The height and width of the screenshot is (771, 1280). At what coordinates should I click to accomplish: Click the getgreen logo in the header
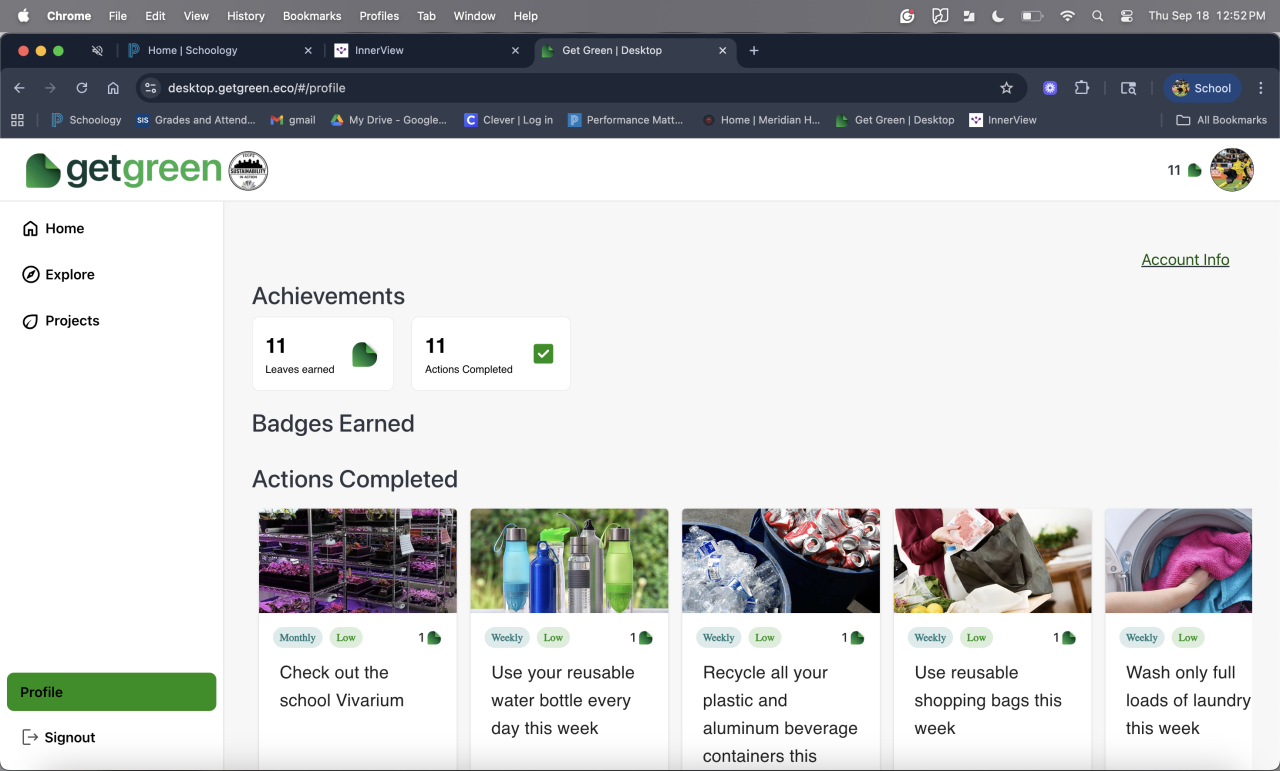coord(123,170)
